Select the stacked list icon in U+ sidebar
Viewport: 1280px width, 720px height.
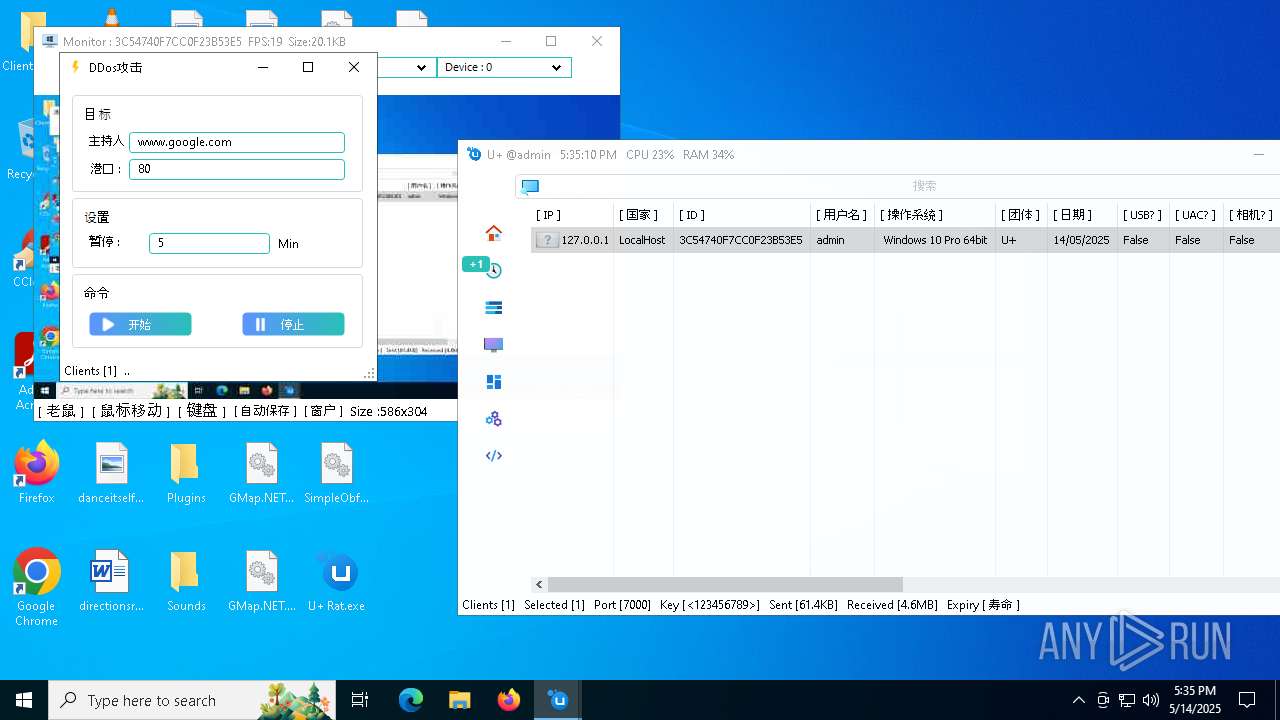[x=493, y=308]
